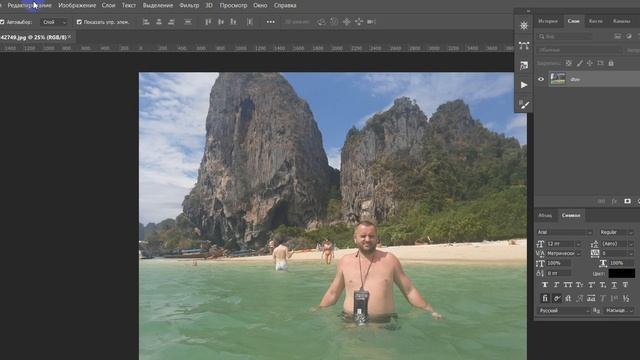Image resolution: width=640 pixels, height=360 pixels.
Task: Select 3D camera video icon
Action: pos(371,22)
